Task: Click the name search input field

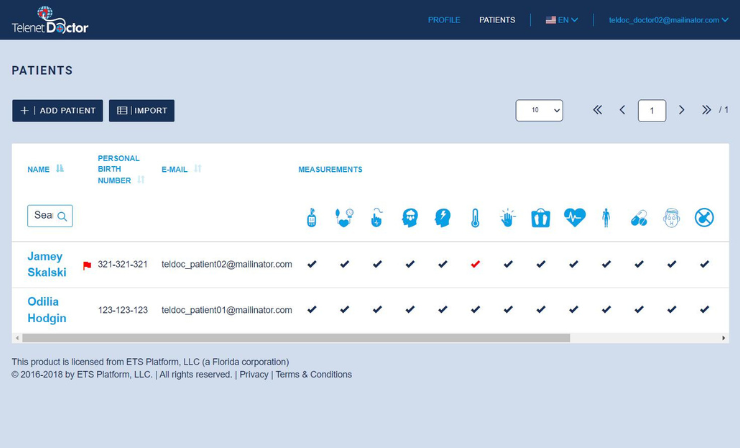Action: pos(44,215)
